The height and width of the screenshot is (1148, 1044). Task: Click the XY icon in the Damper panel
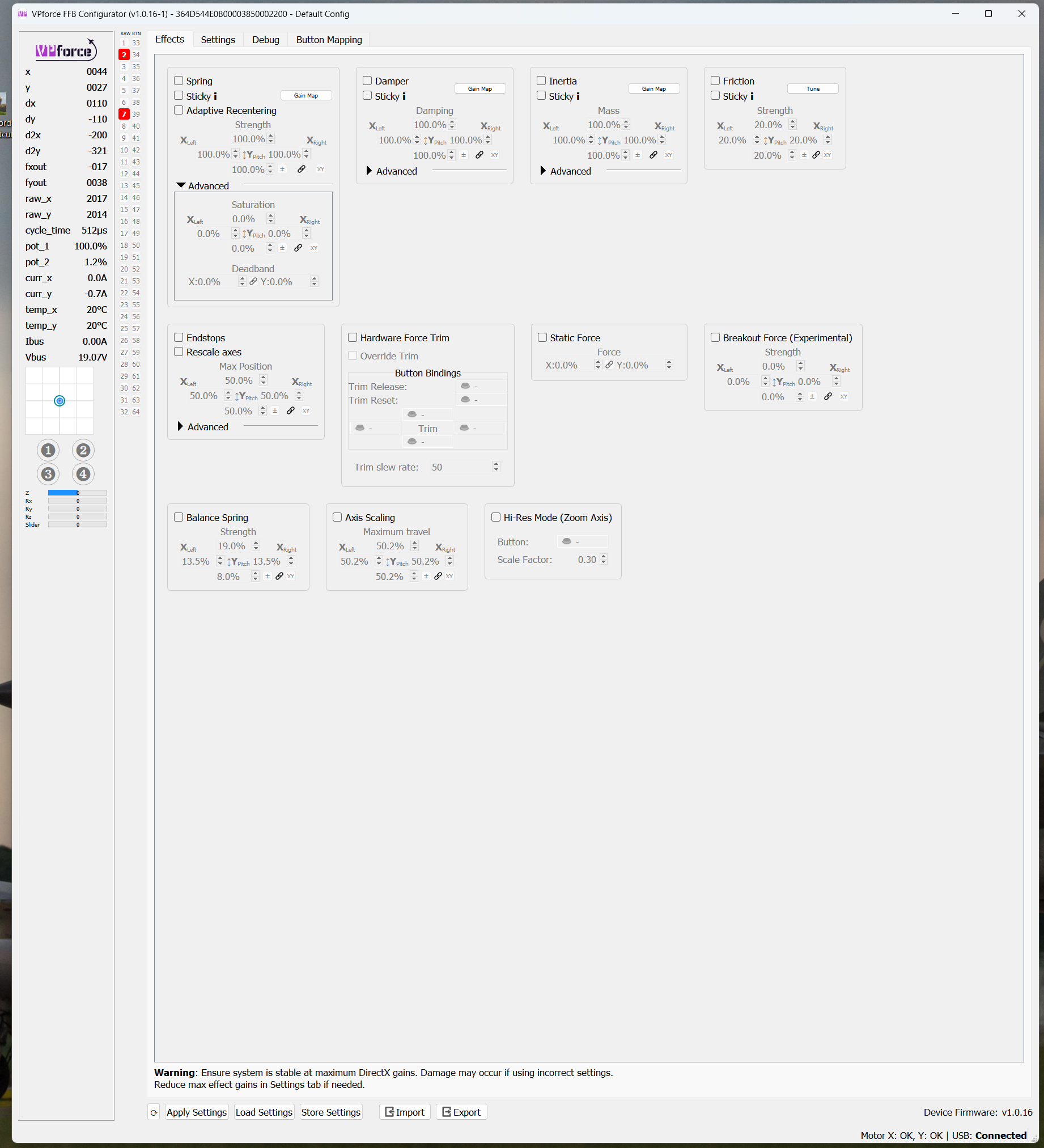(495, 155)
